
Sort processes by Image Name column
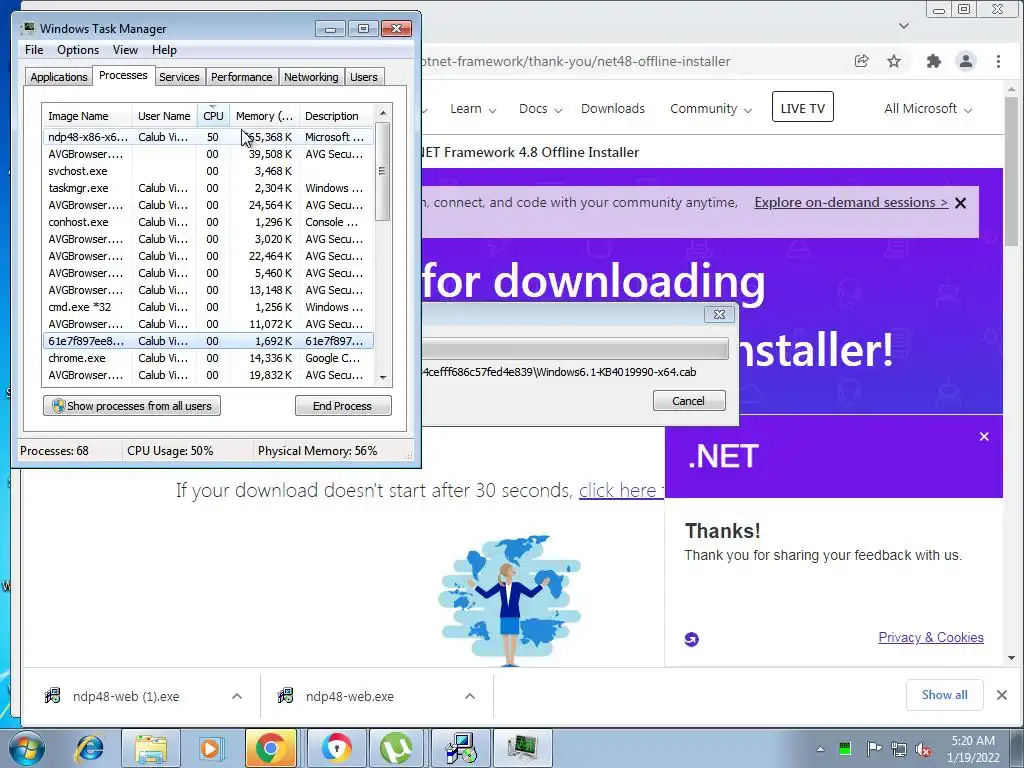(x=87, y=116)
